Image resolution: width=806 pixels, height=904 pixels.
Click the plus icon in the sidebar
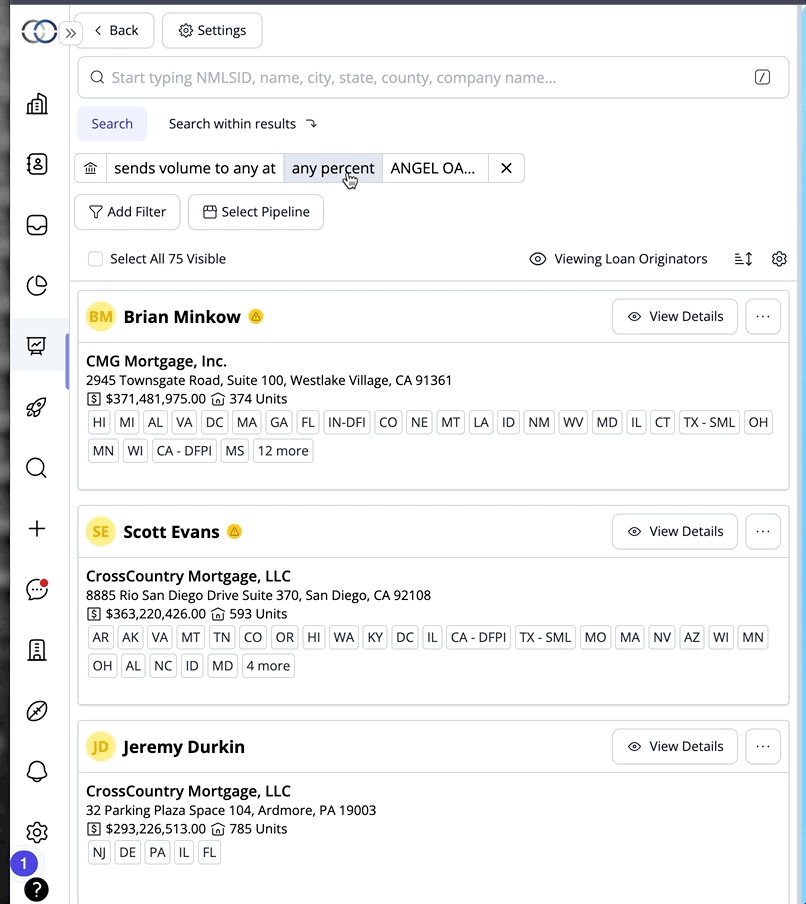click(x=37, y=529)
